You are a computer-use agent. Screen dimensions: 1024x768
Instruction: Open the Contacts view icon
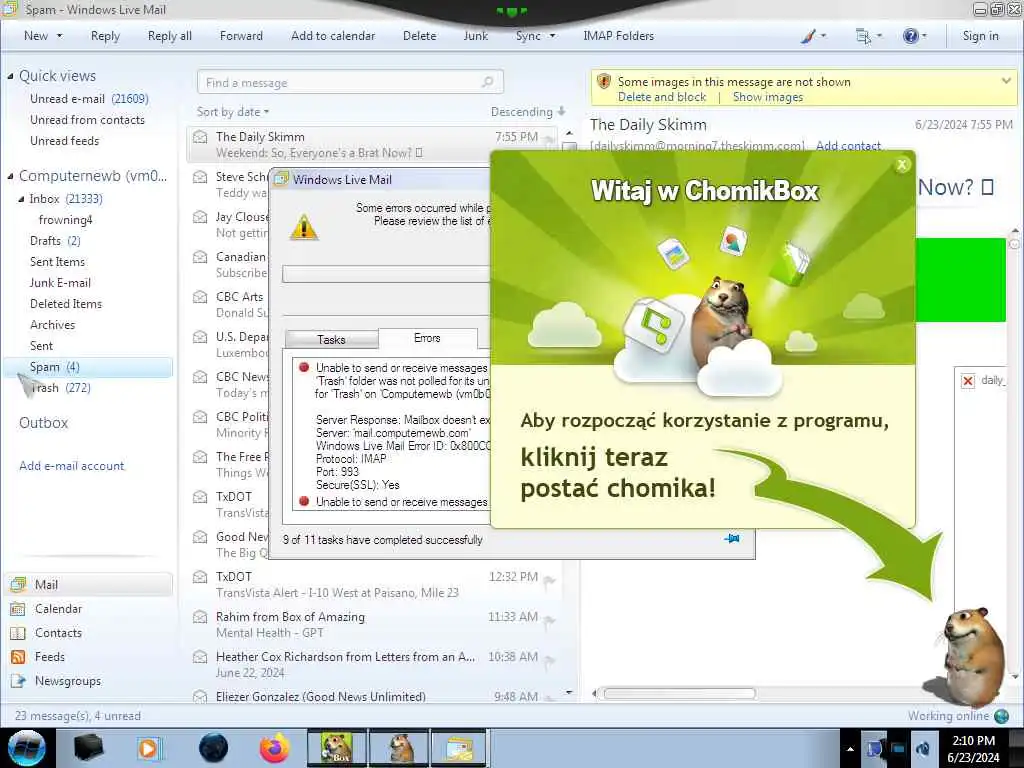pos(18,633)
